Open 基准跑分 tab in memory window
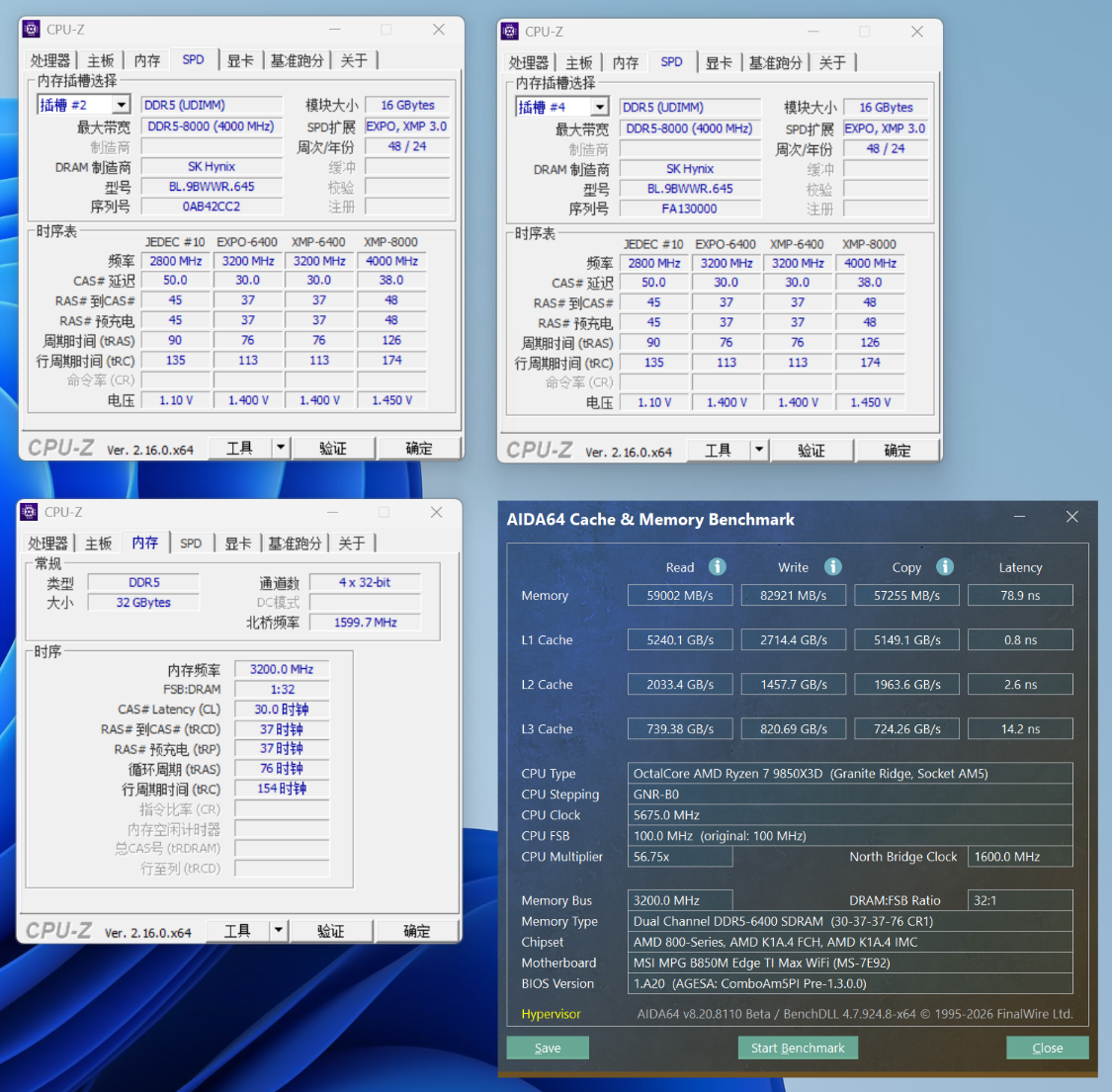This screenshot has height=1092, width=1112. click(x=295, y=544)
